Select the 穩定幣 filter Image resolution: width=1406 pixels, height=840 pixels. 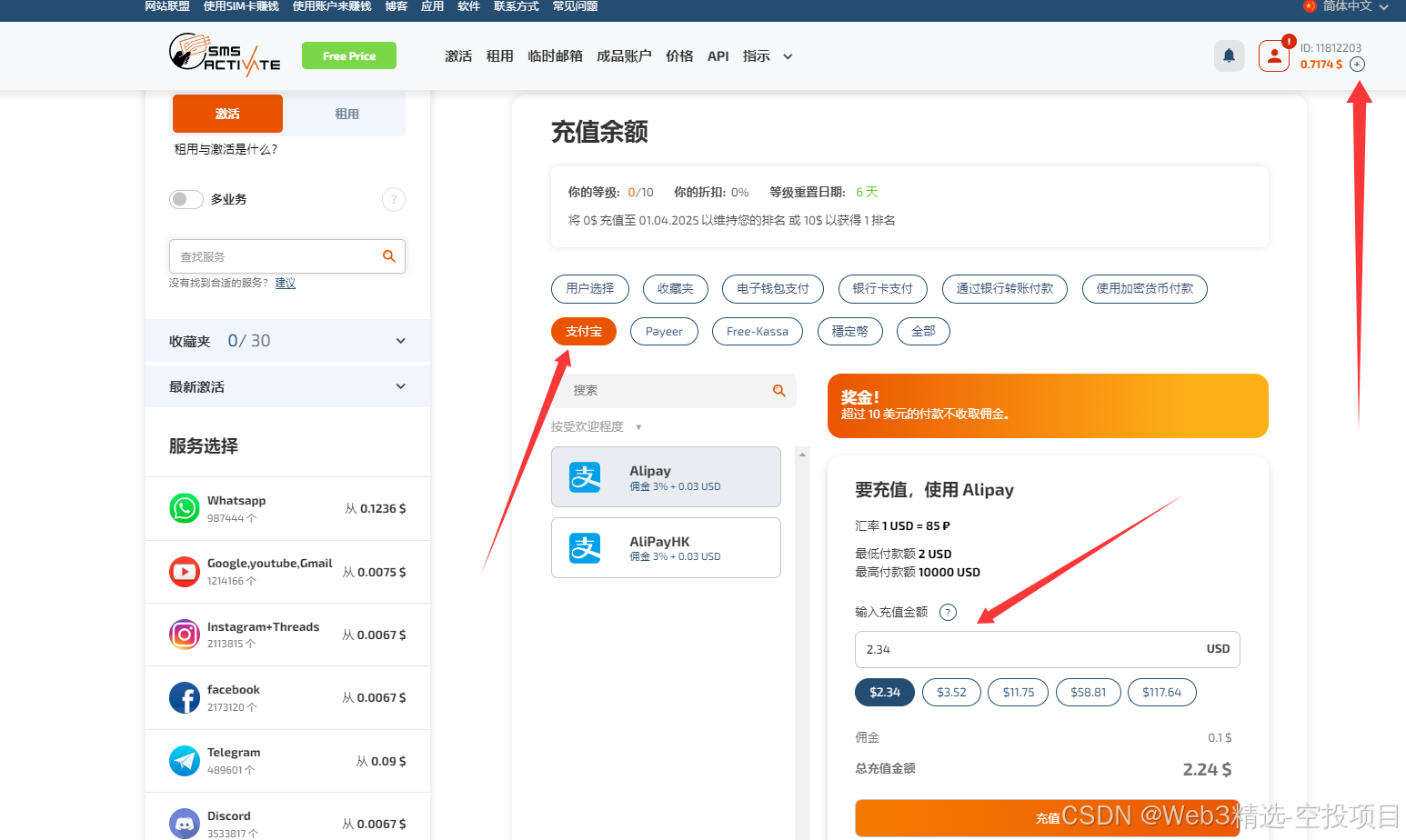(x=850, y=332)
